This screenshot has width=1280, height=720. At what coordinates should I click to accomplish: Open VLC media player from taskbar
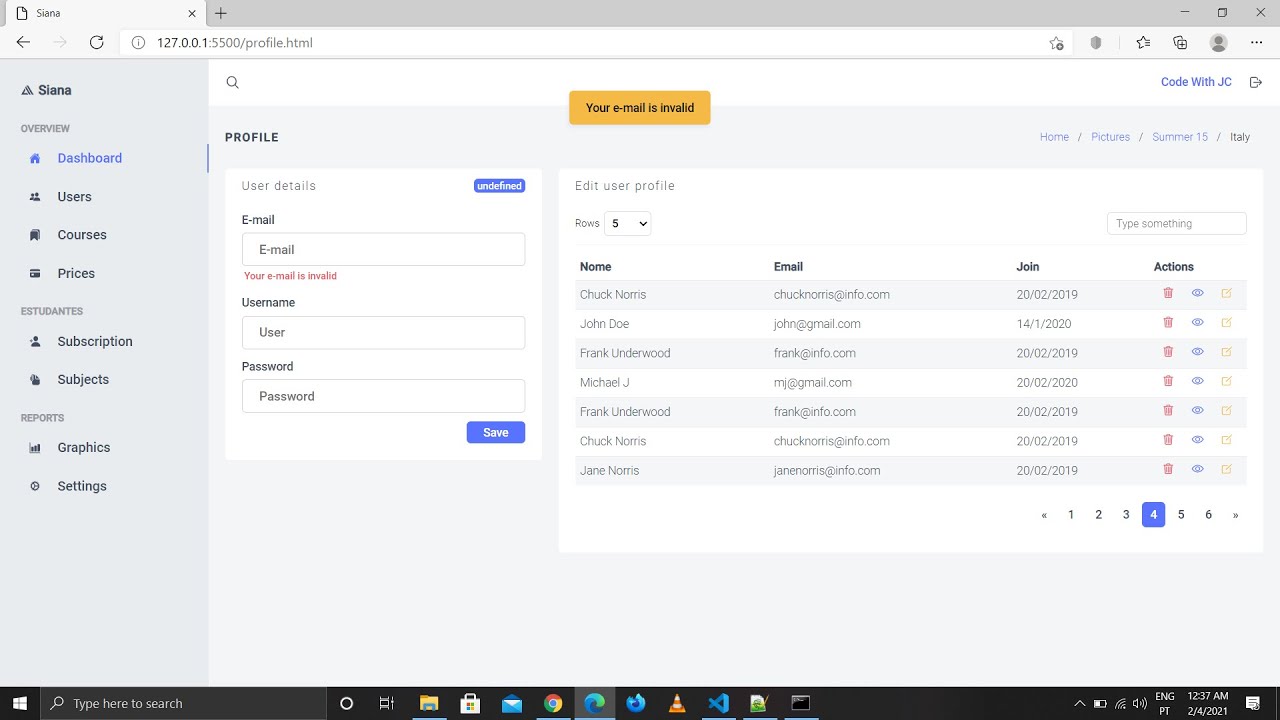[677, 703]
